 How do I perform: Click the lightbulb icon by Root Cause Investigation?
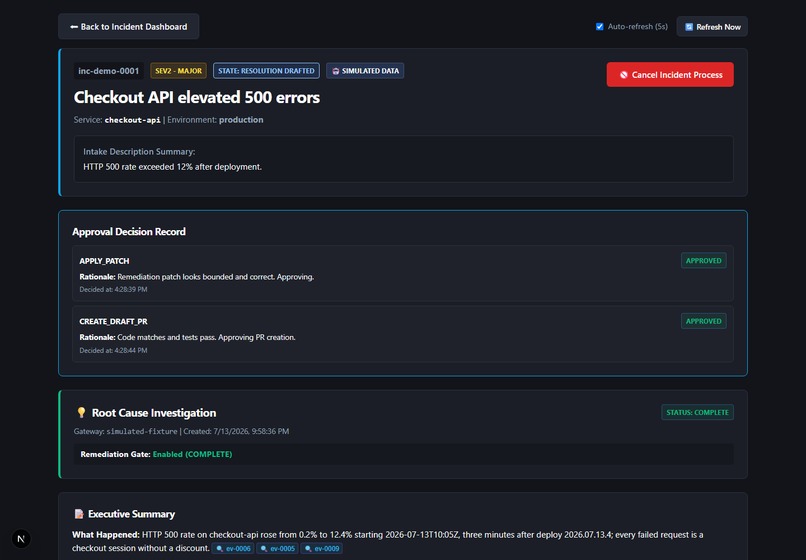click(81, 412)
